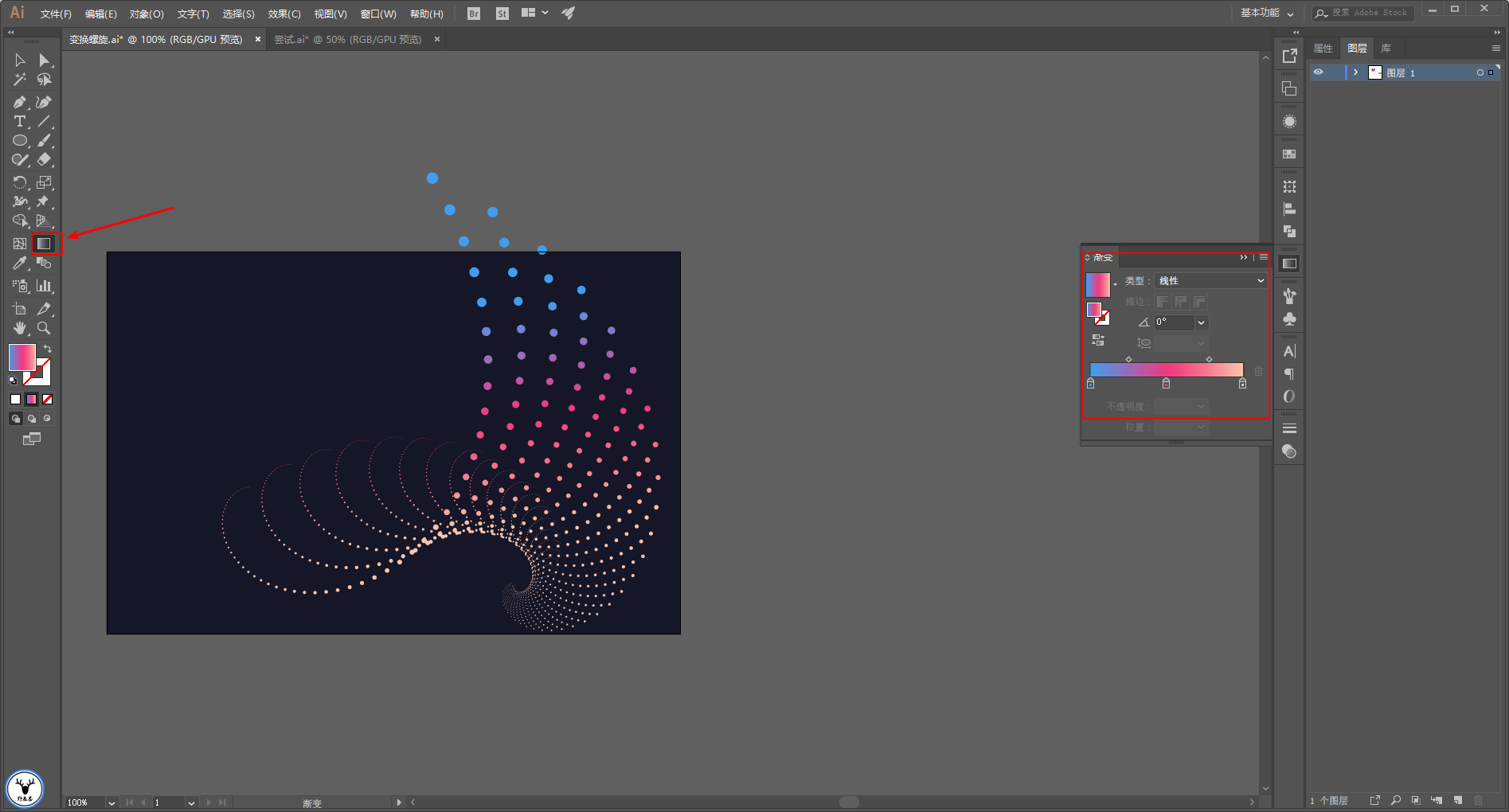
Task: Open the Symbols panel from dock
Action: [x=1289, y=318]
